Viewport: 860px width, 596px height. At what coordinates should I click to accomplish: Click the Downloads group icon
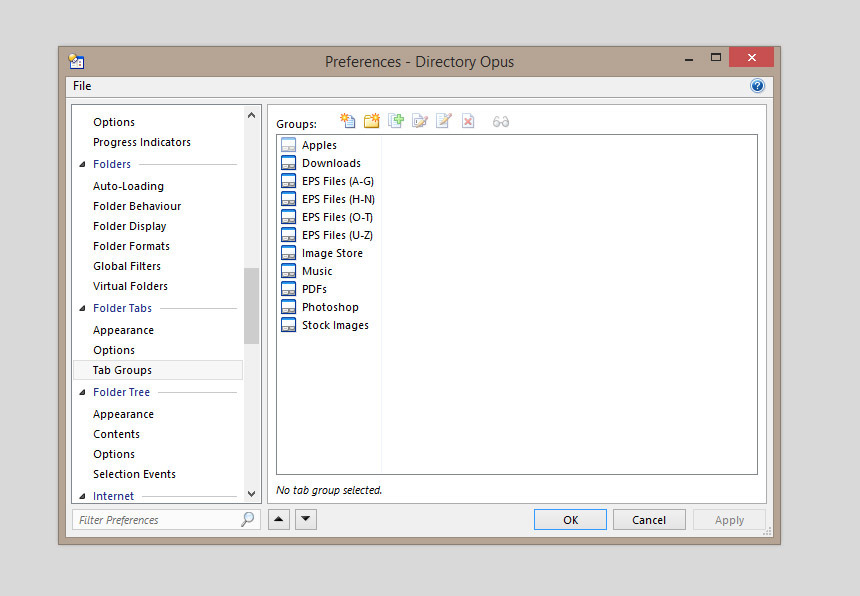coord(288,163)
